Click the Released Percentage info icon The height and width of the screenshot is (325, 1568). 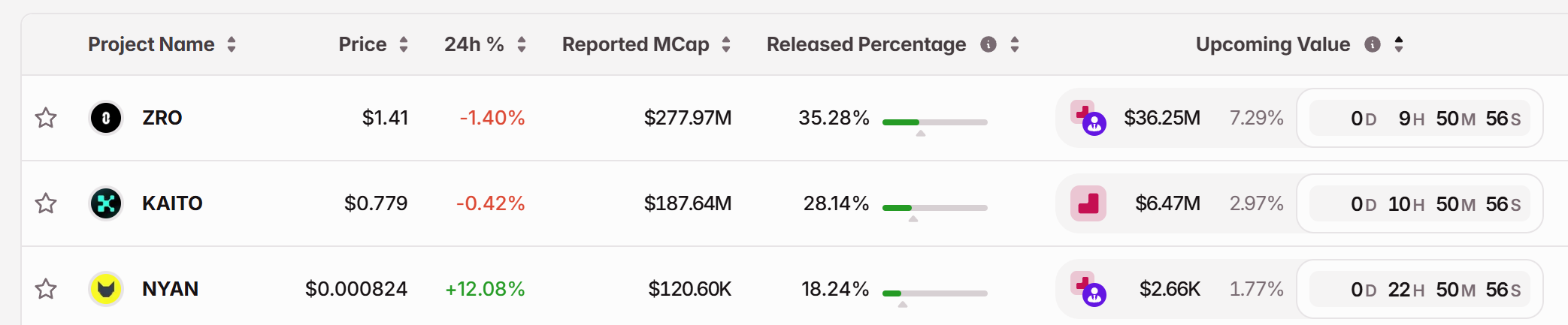988,44
